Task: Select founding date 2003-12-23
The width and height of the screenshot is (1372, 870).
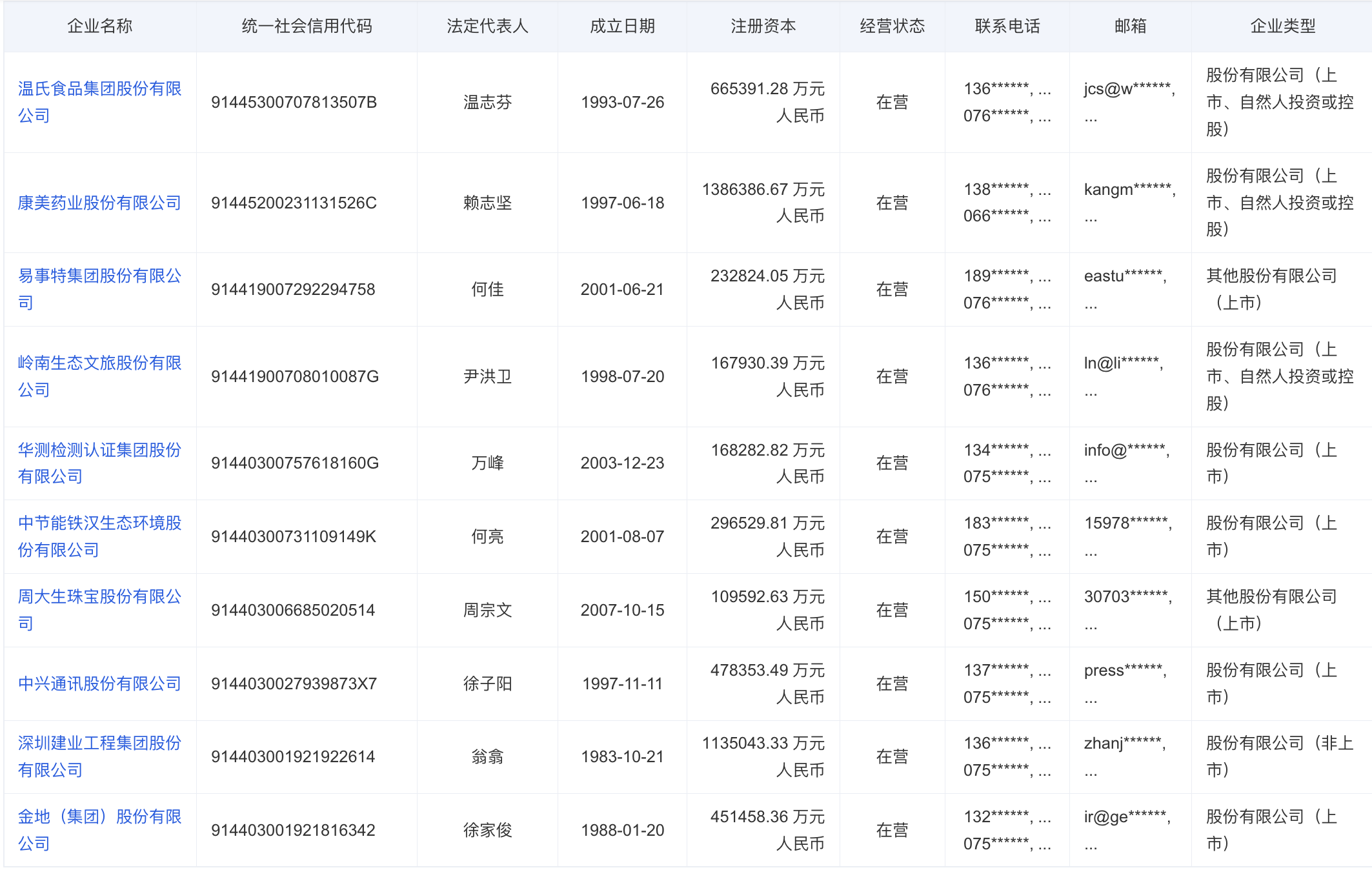Action: pyautogui.click(x=622, y=463)
